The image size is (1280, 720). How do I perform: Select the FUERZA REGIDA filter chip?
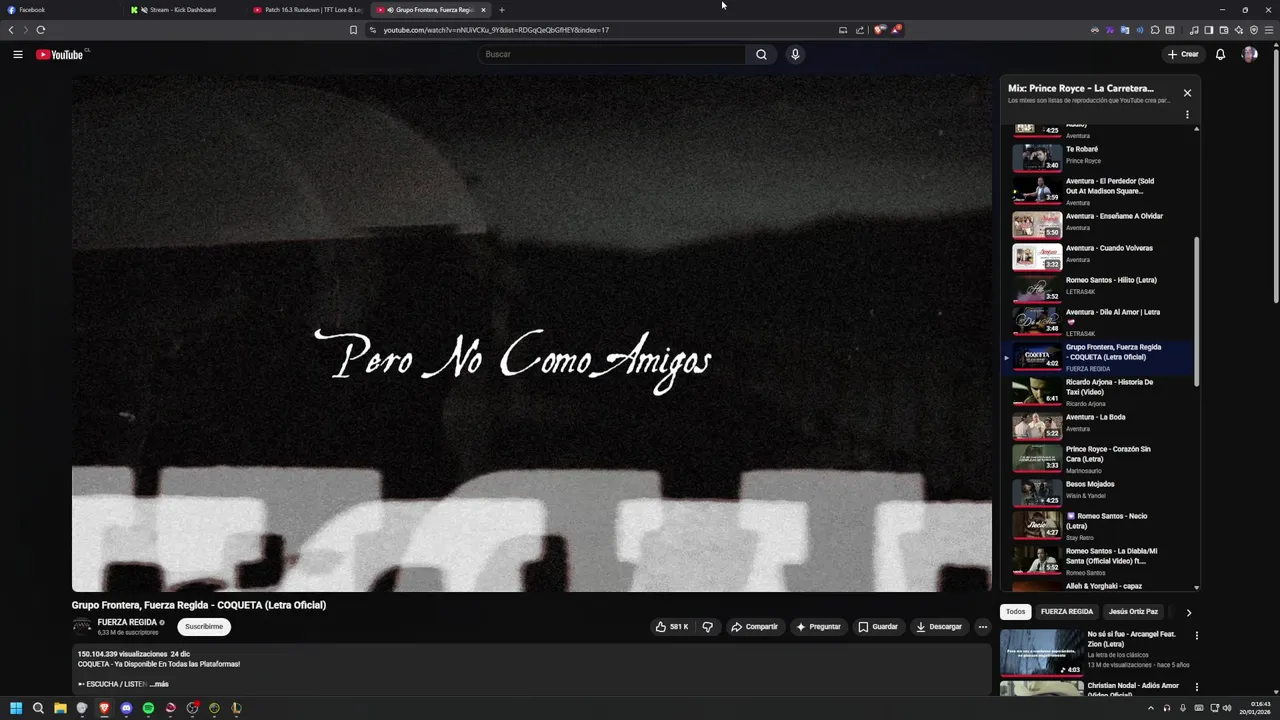(1066, 612)
